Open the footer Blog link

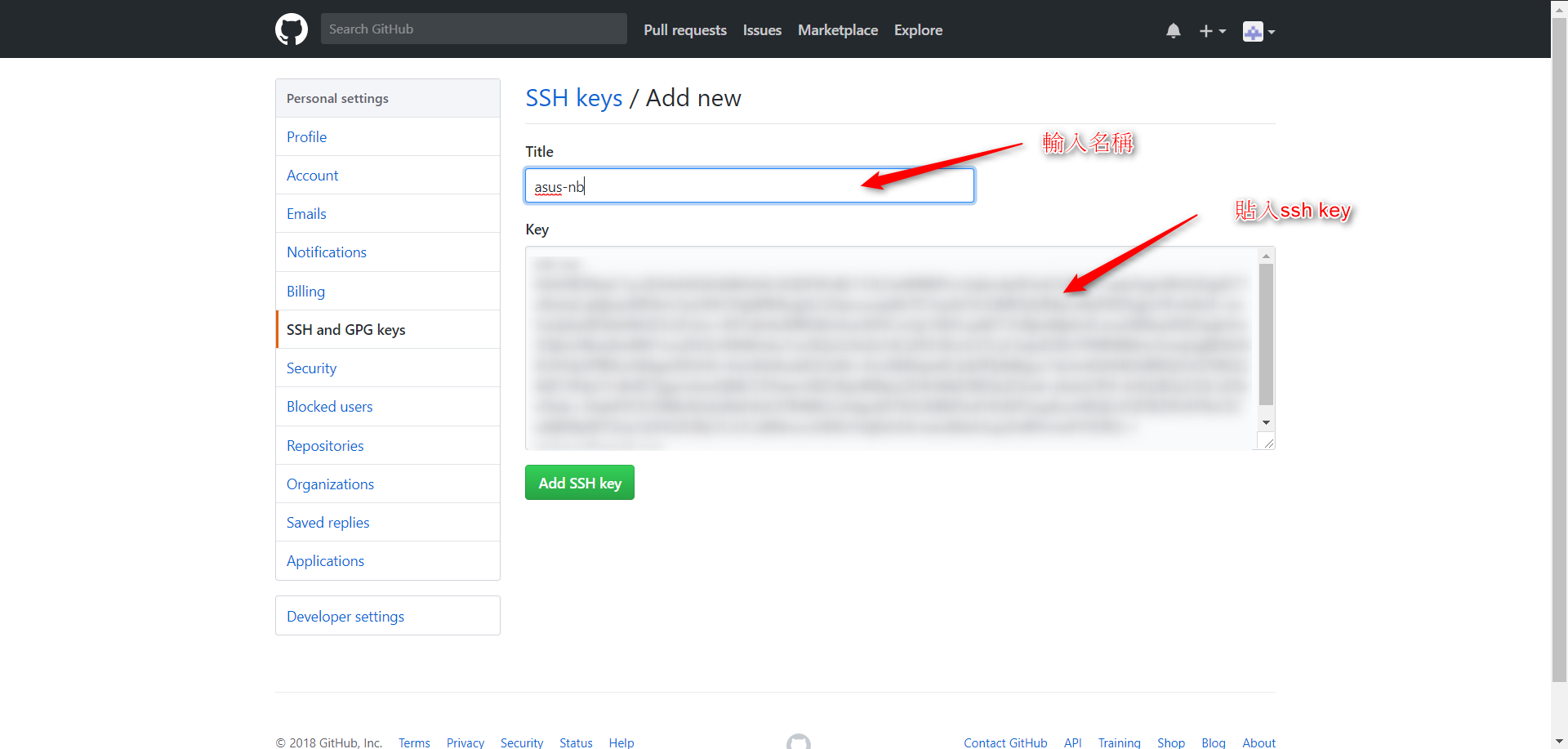1214,742
